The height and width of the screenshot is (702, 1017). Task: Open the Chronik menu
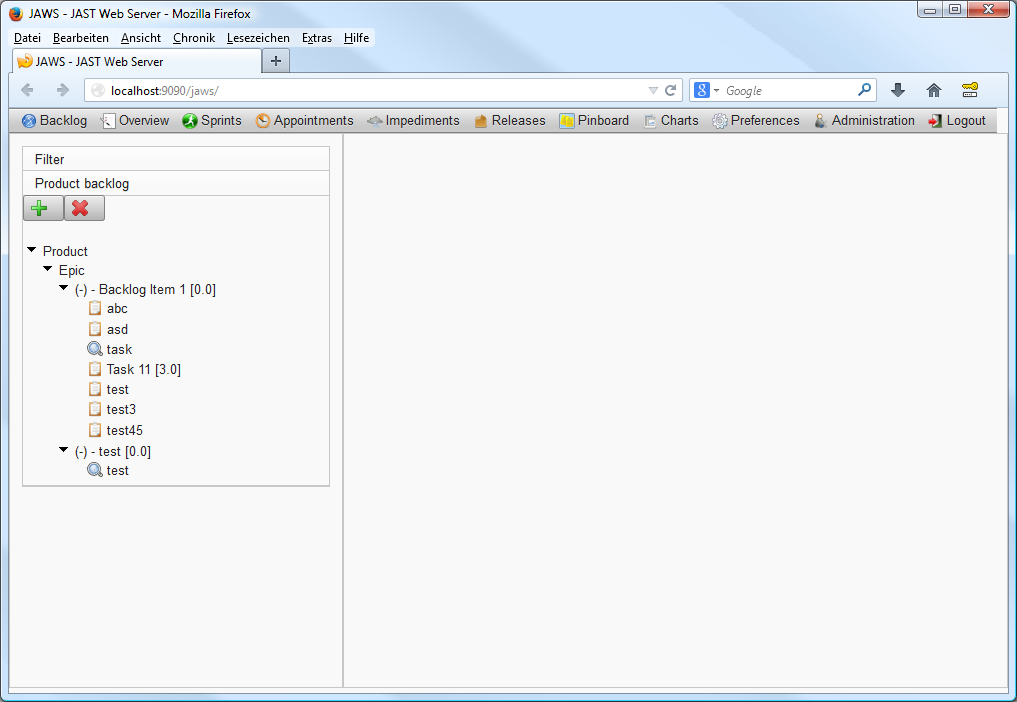tap(193, 37)
